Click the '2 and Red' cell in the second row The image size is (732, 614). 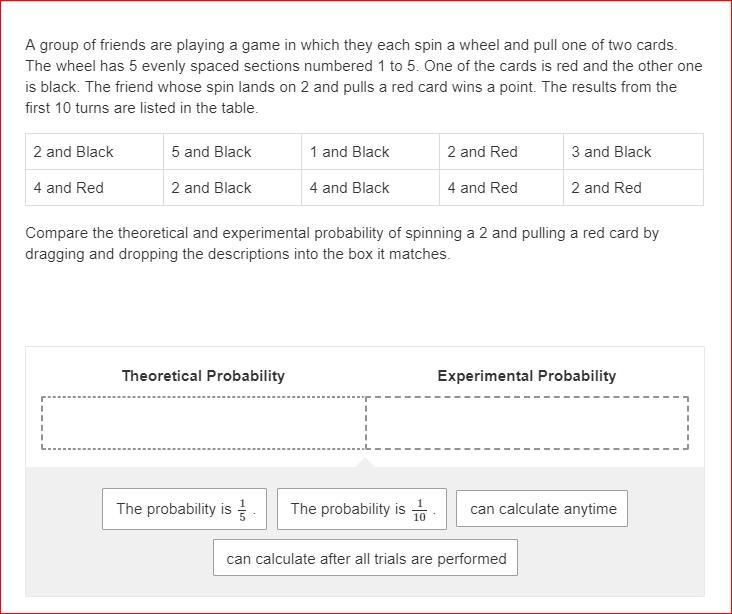(x=633, y=188)
